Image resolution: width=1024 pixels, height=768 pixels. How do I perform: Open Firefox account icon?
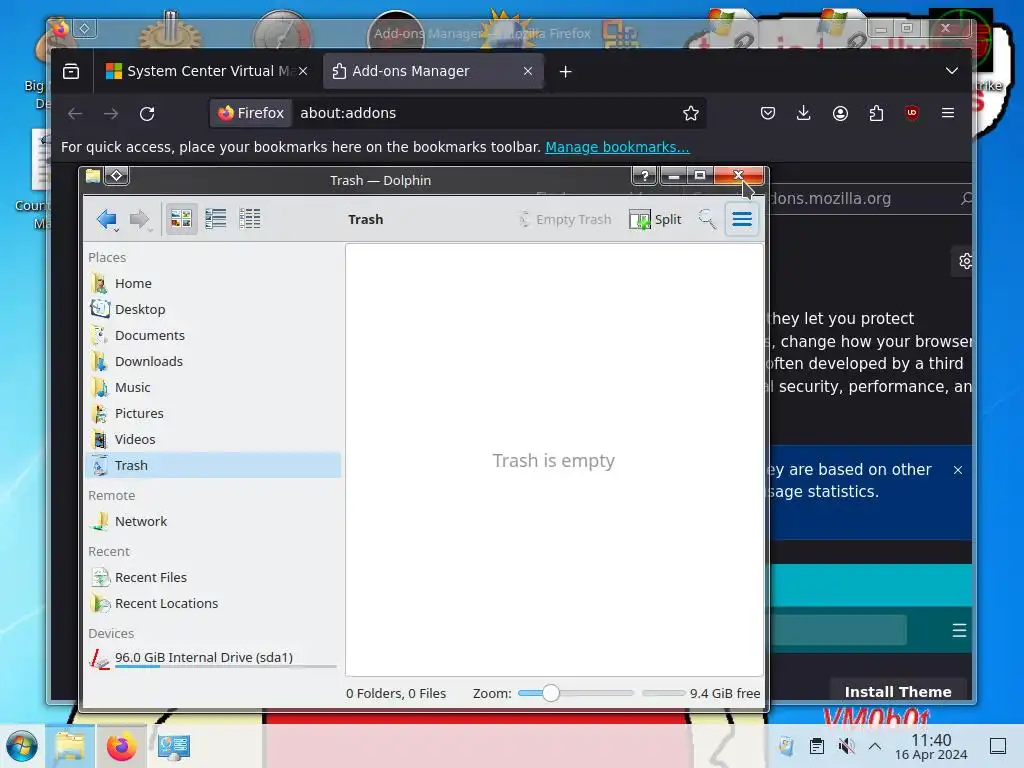(x=840, y=114)
